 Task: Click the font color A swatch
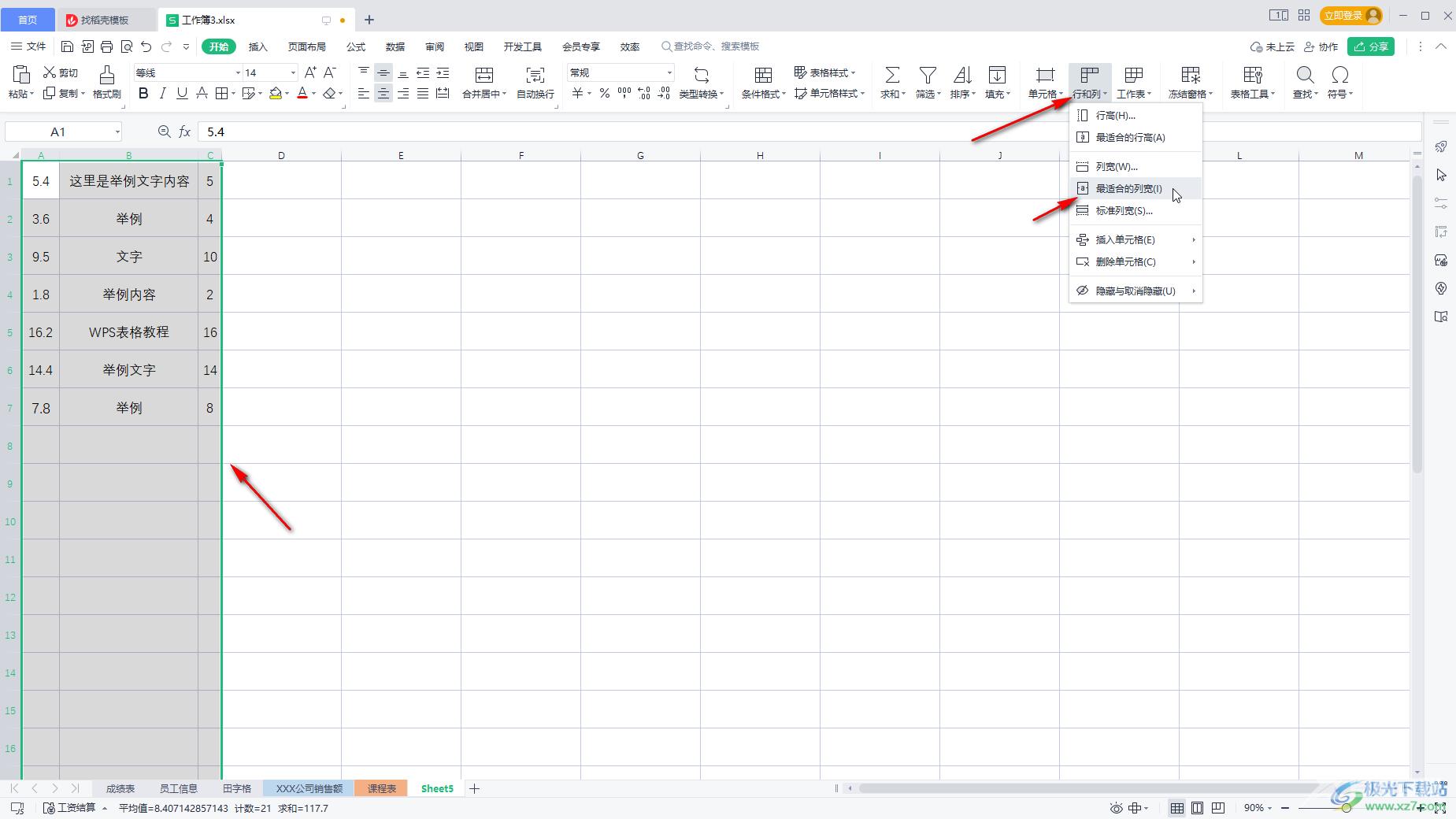coord(302,94)
